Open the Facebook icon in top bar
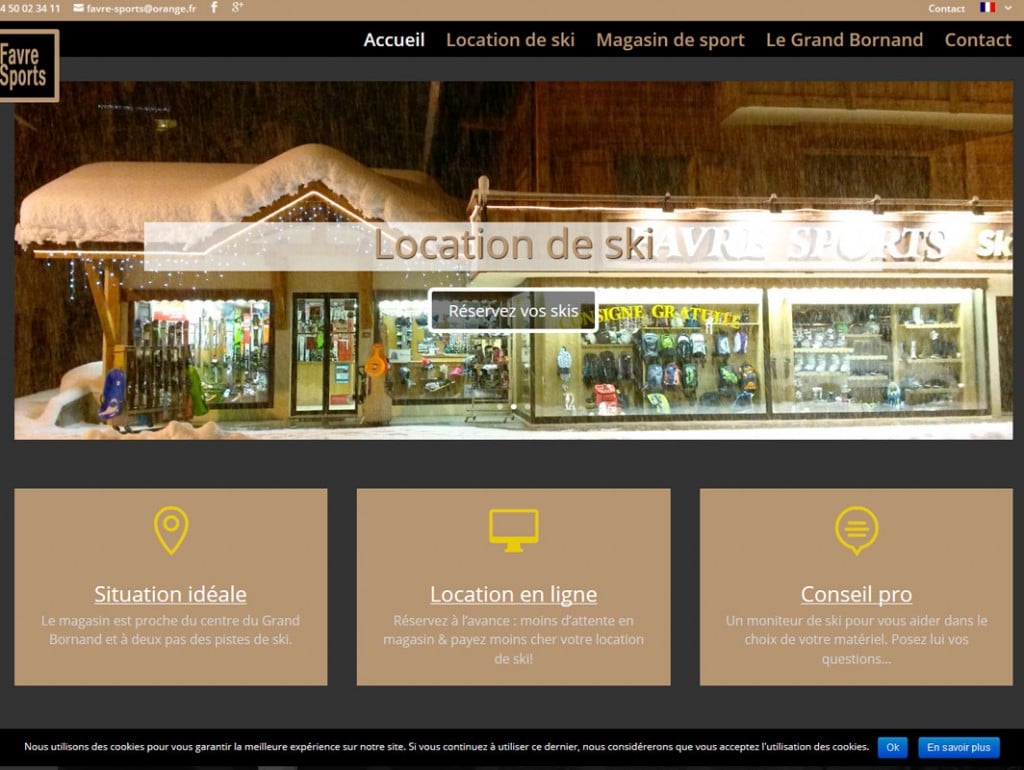The height and width of the screenshot is (770, 1024). pos(214,8)
